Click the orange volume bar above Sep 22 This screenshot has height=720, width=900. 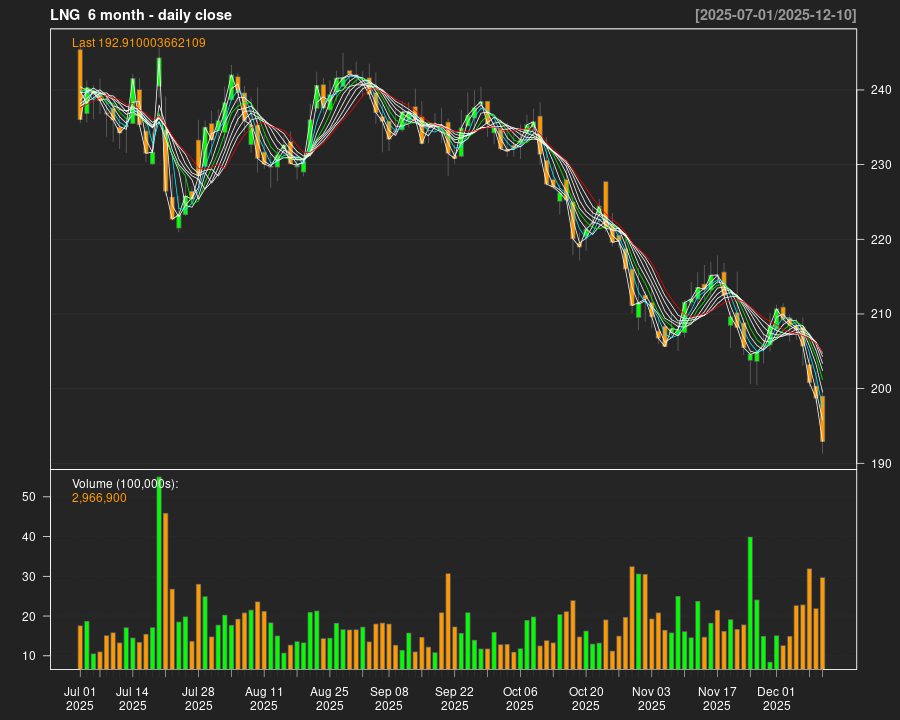pos(448,620)
